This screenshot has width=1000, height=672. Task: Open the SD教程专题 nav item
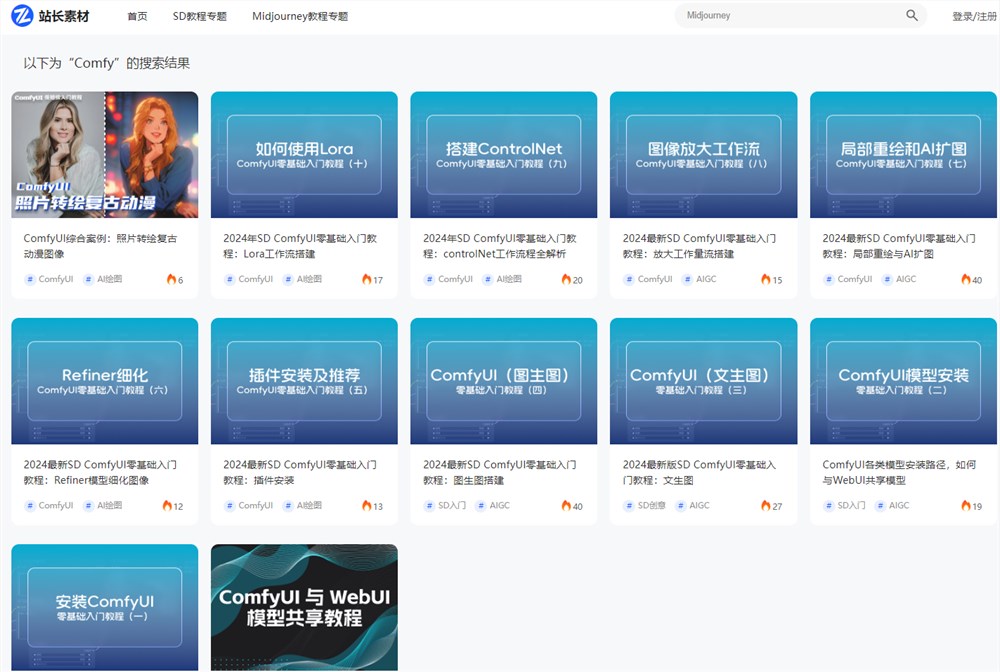200,16
